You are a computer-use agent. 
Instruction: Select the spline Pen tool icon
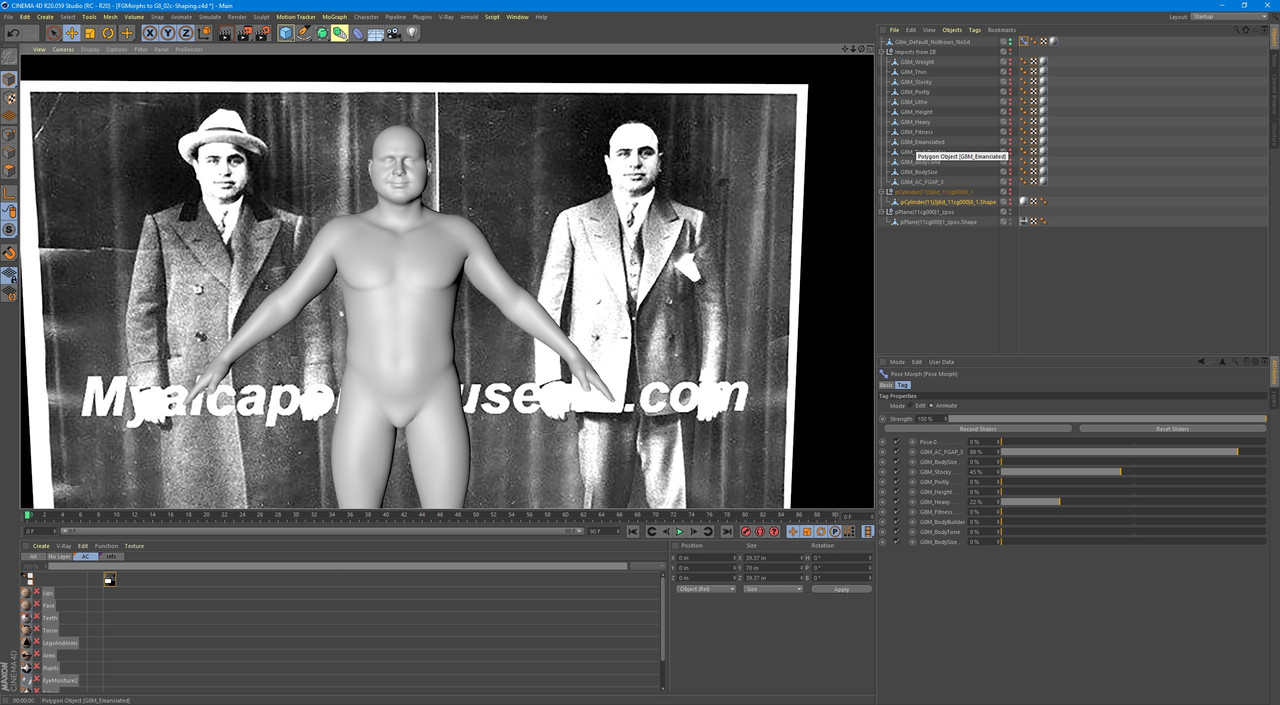(x=304, y=33)
